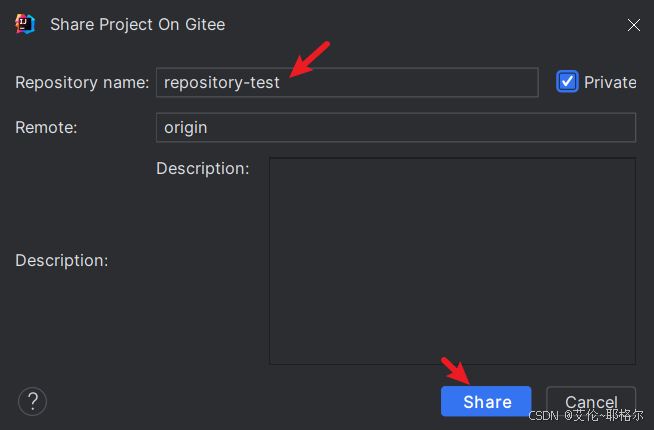Screen dimensions: 654x430
Task: Click the "Repository name:" label
Action: [x=82, y=82]
